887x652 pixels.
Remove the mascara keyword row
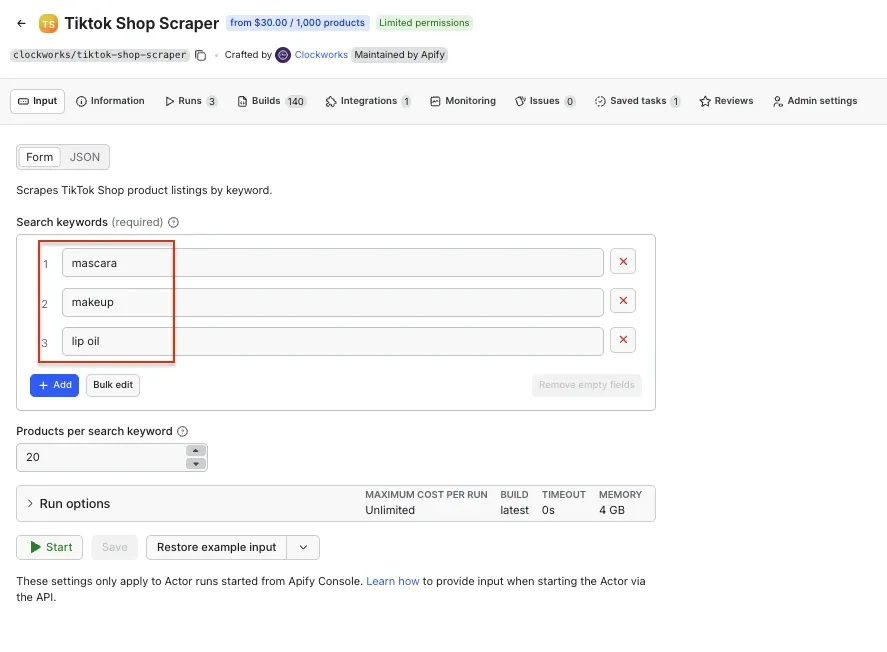click(623, 262)
